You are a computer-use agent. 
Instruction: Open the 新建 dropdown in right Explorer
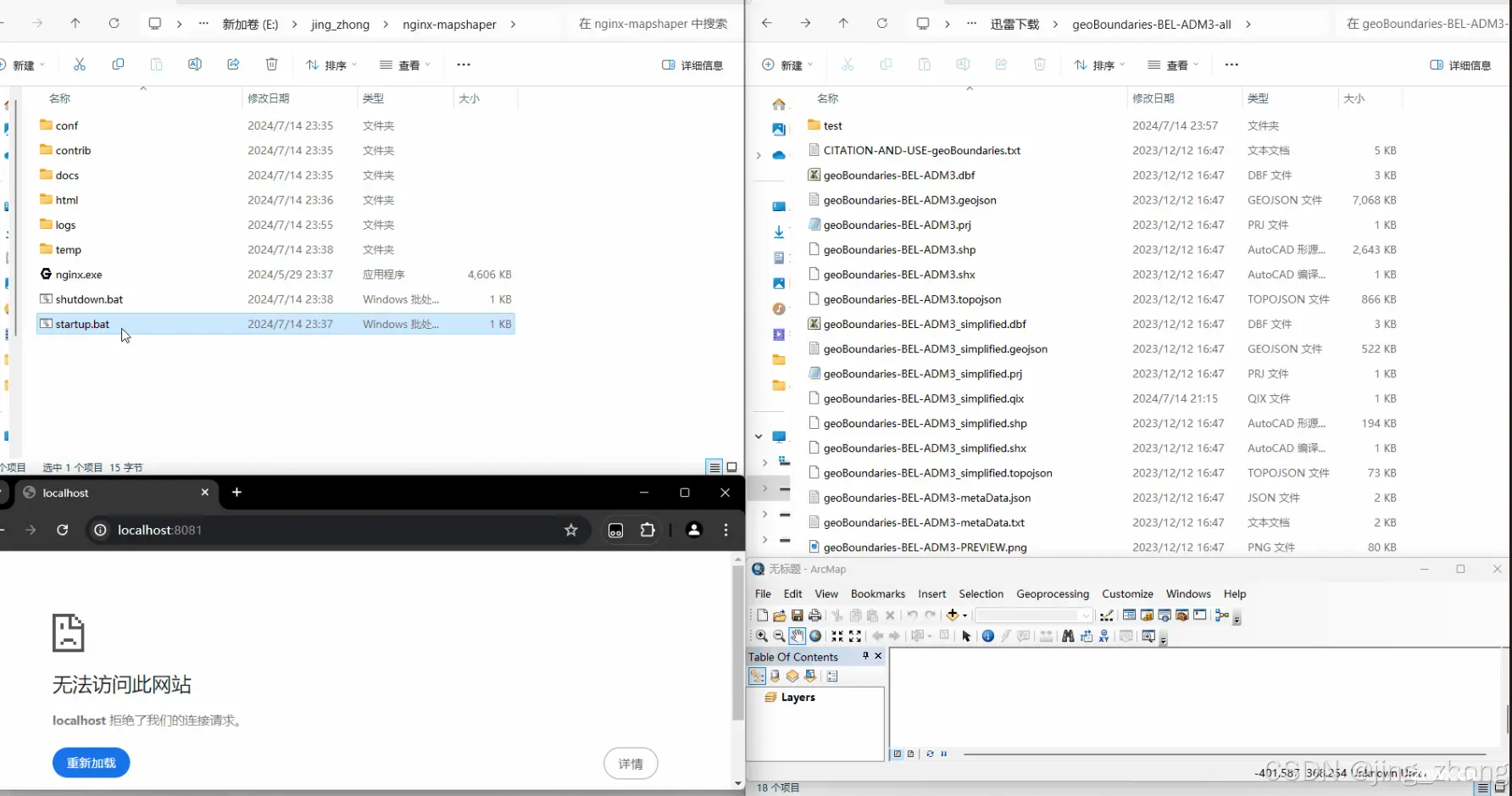click(x=787, y=64)
